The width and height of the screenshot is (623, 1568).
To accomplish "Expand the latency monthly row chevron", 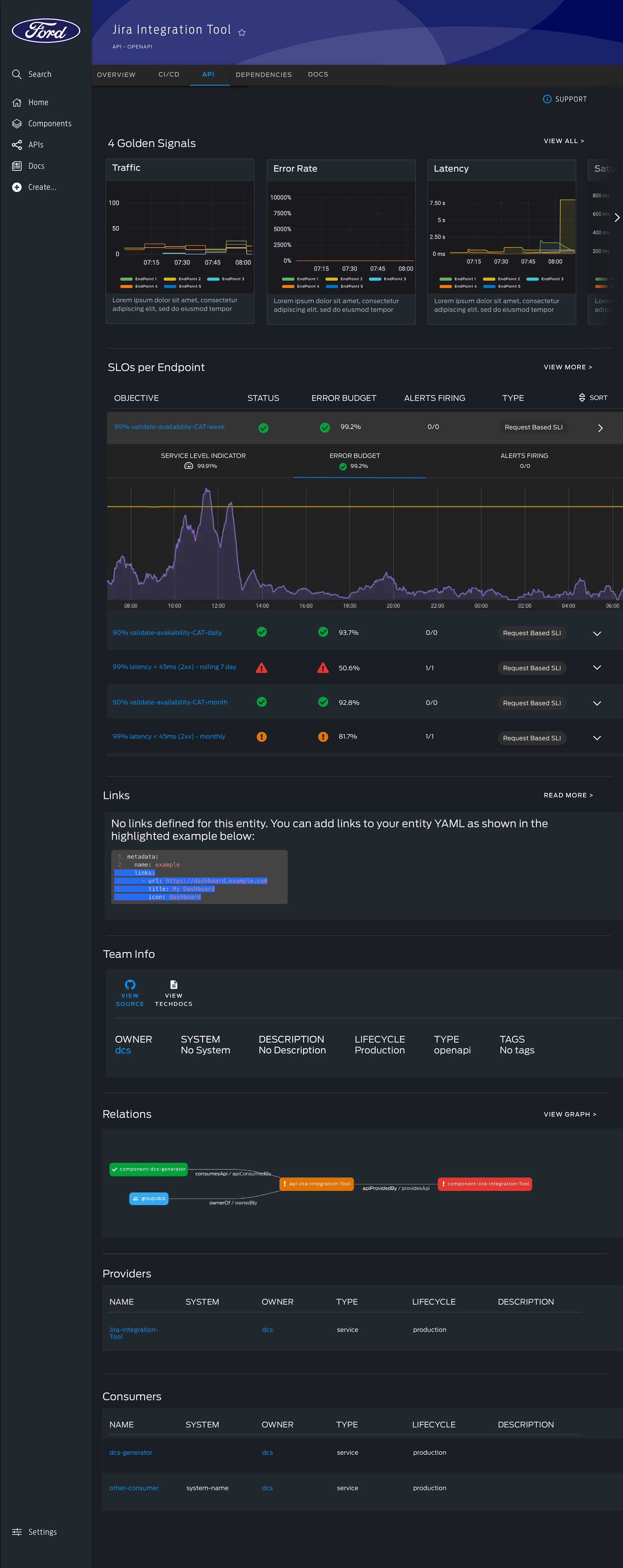I will coord(597,738).
